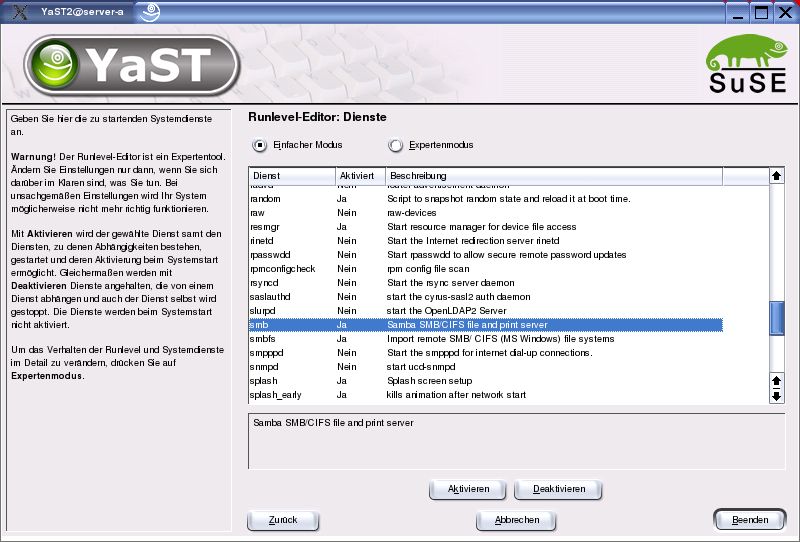Screen dimensions: 800x542
Task: Click the X window menu icon in title bar
Action: [x=20, y=11]
